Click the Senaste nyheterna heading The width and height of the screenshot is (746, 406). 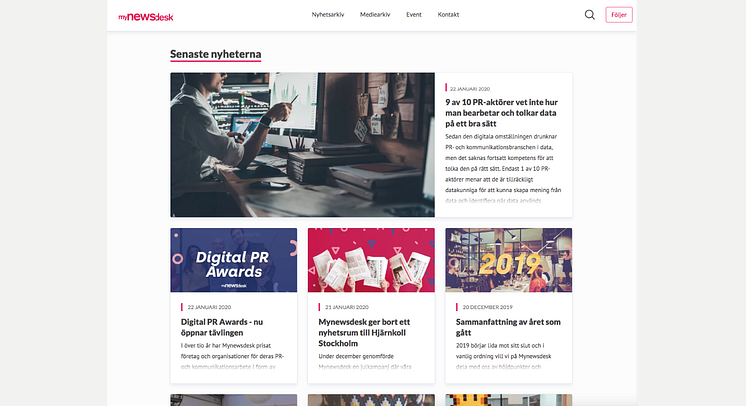tap(216, 54)
